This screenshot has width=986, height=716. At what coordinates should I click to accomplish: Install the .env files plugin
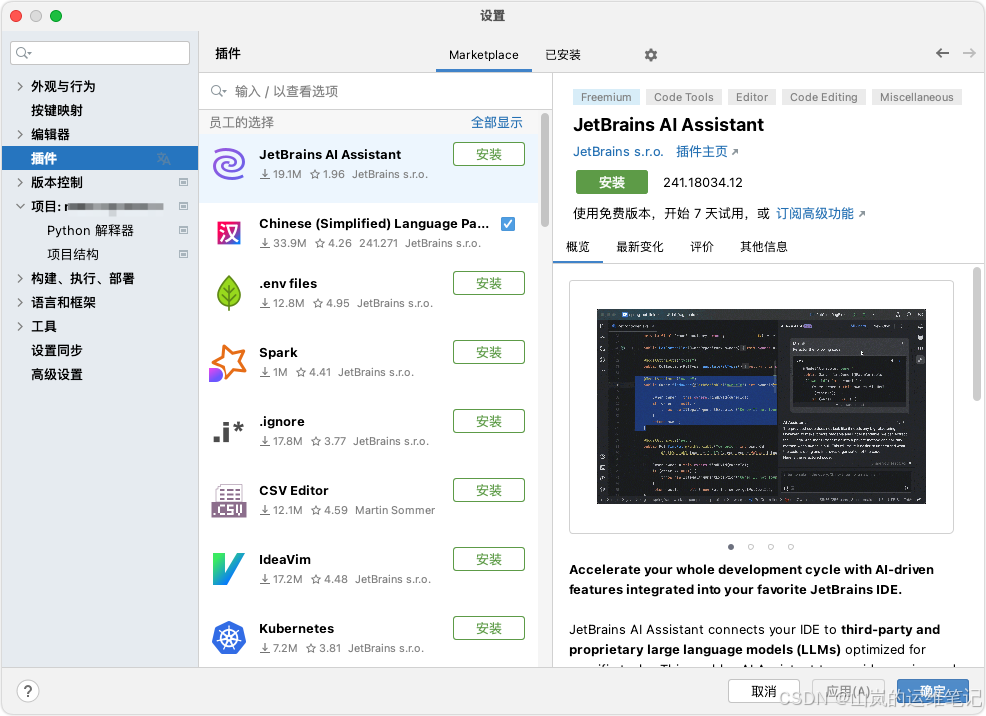[489, 283]
